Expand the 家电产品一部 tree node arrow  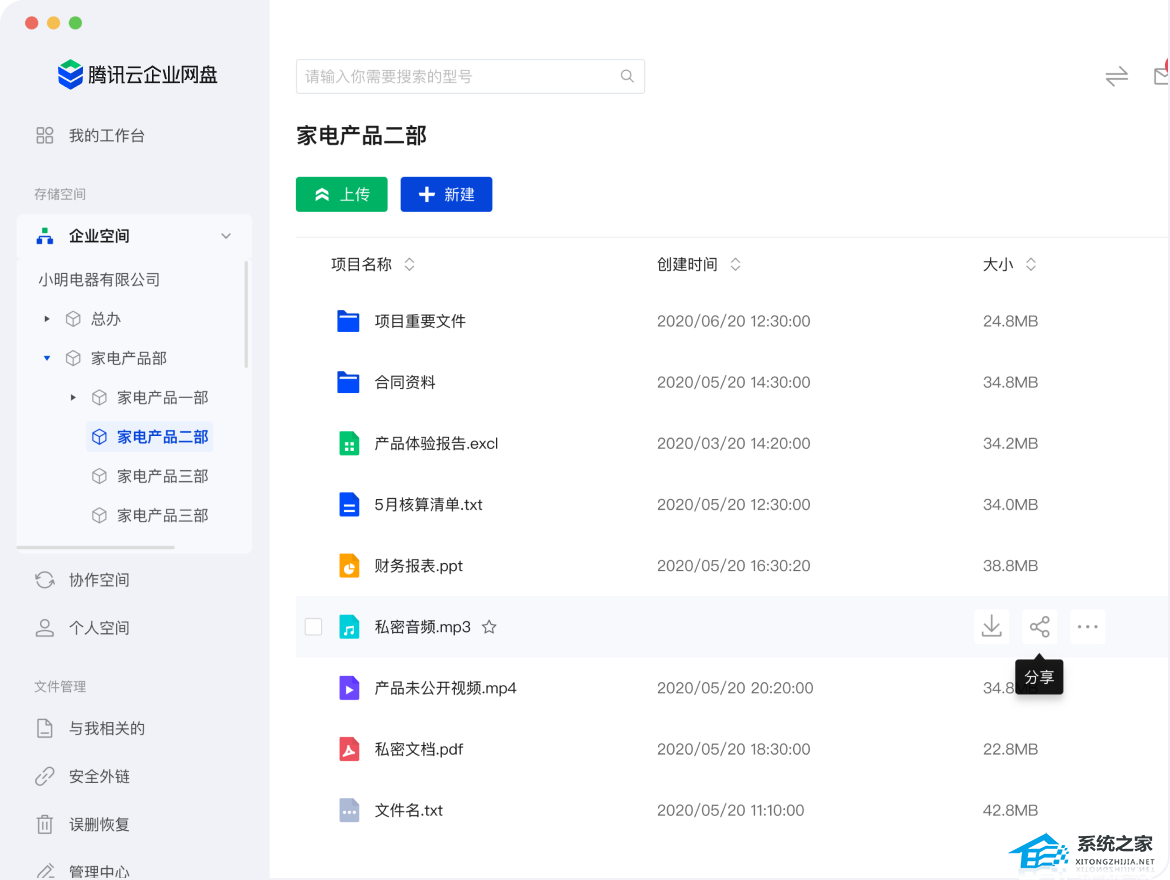click(73, 397)
